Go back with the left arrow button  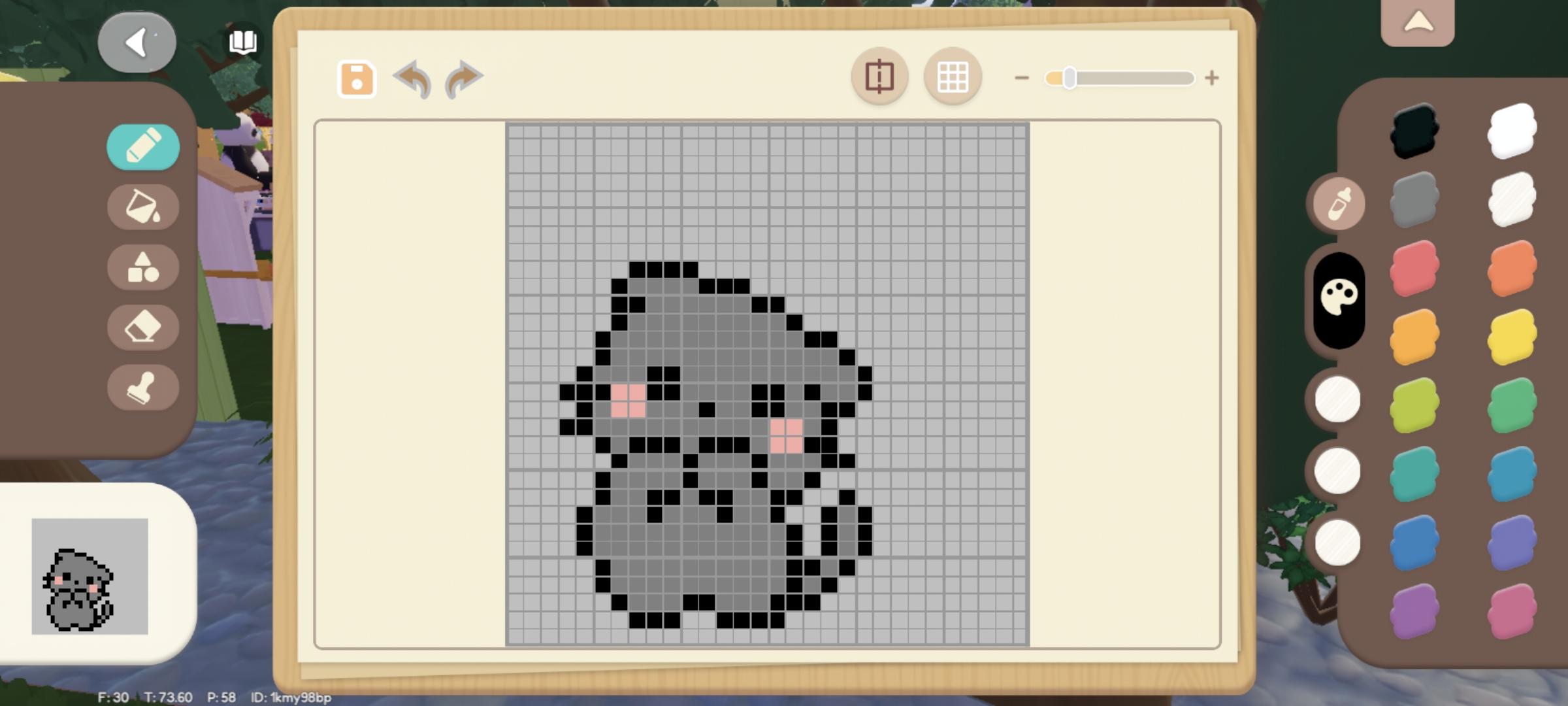[137, 43]
